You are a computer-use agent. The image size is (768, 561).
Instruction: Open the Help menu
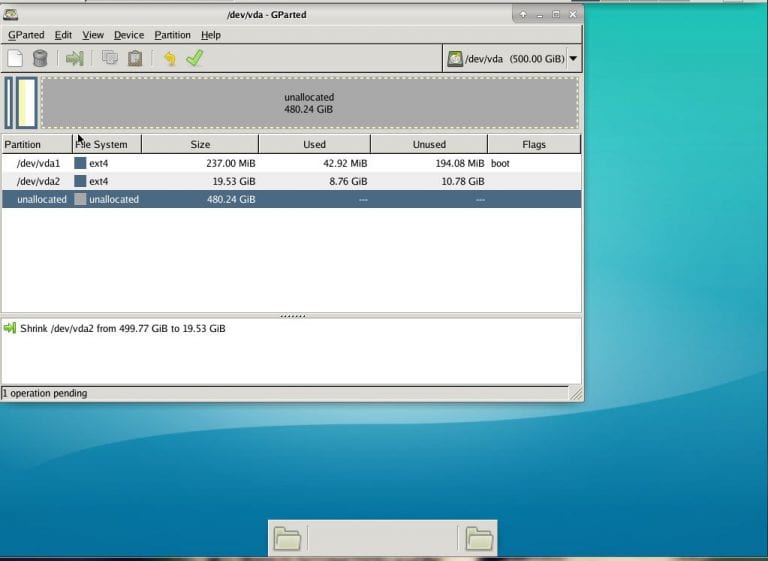click(x=211, y=35)
